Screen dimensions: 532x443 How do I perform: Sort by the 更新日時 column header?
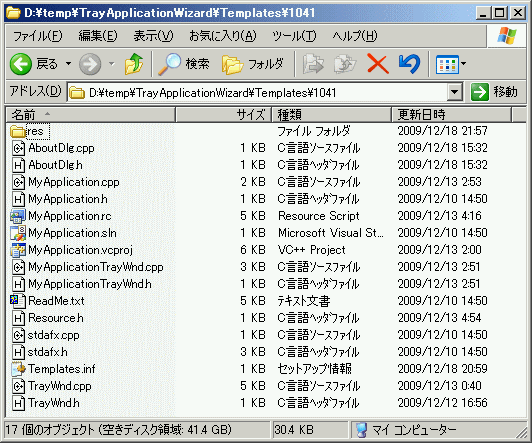(451, 115)
